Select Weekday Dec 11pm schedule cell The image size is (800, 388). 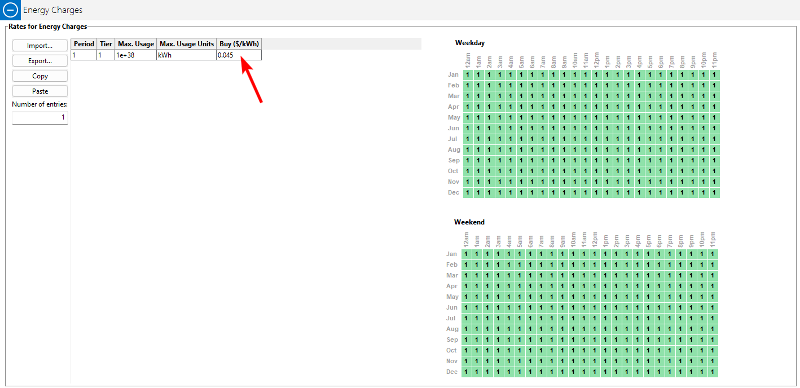tap(714, 193)
